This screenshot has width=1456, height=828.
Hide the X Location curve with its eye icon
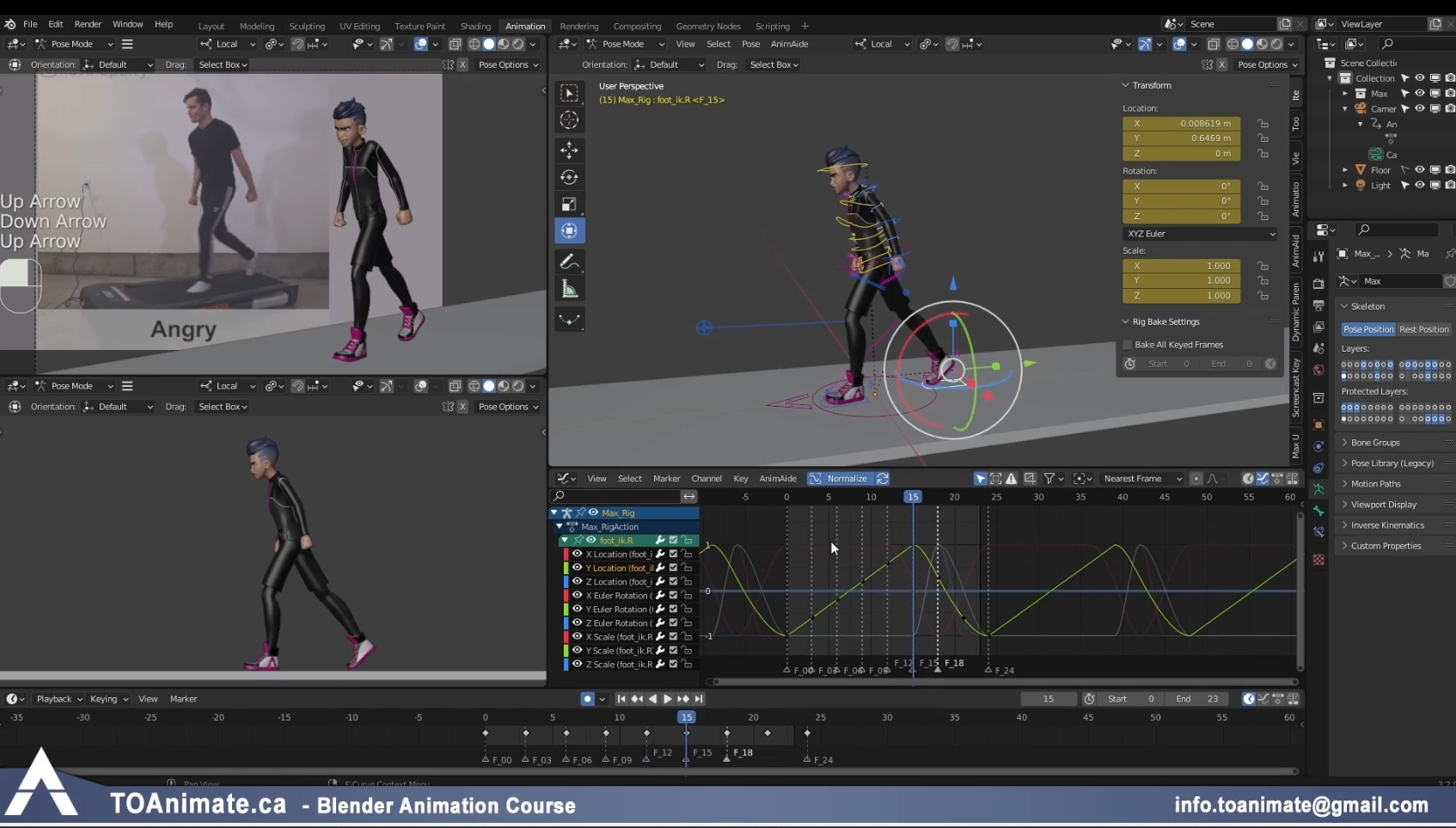578,555
